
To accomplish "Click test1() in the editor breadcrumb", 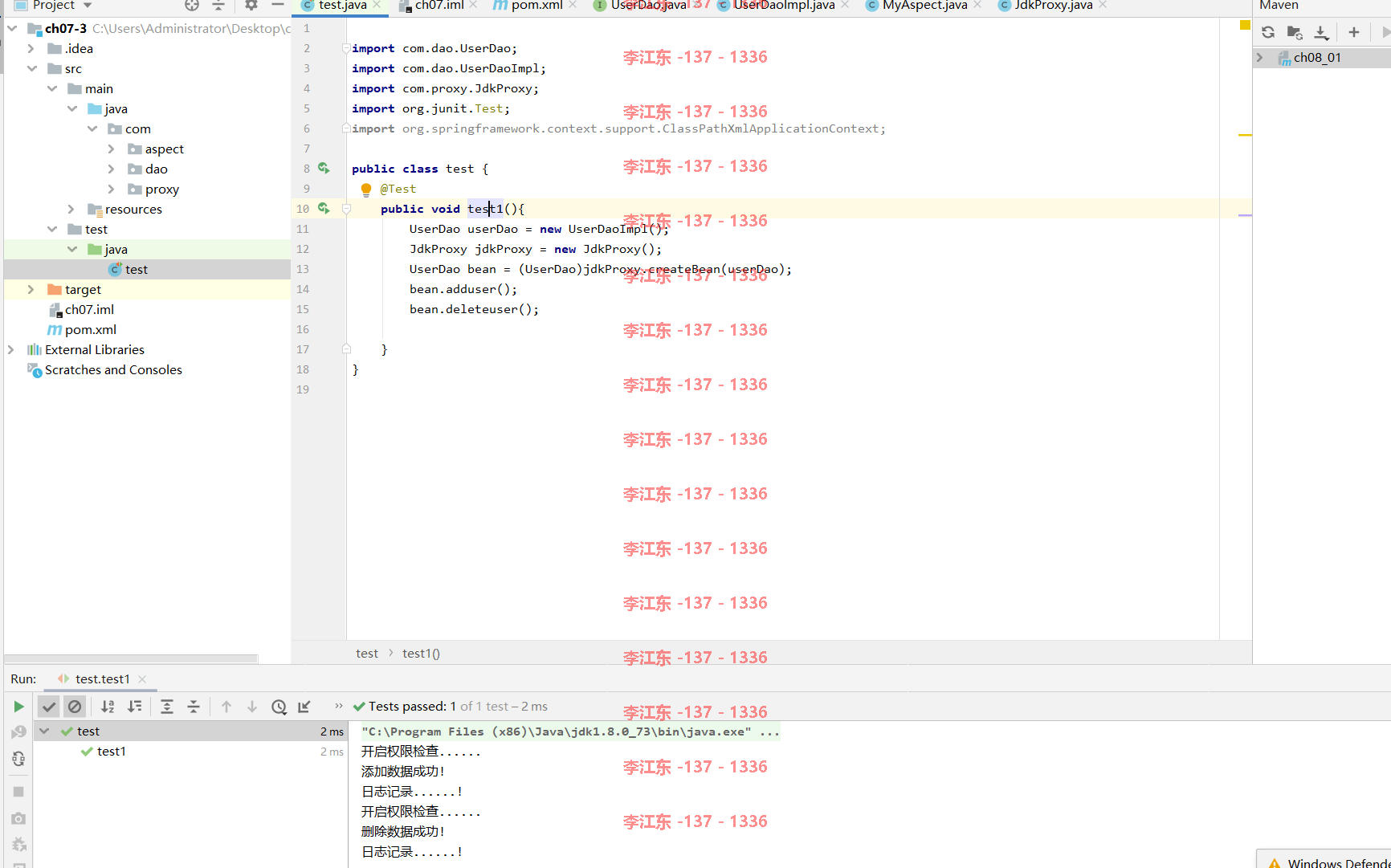I will pos(421,654).
